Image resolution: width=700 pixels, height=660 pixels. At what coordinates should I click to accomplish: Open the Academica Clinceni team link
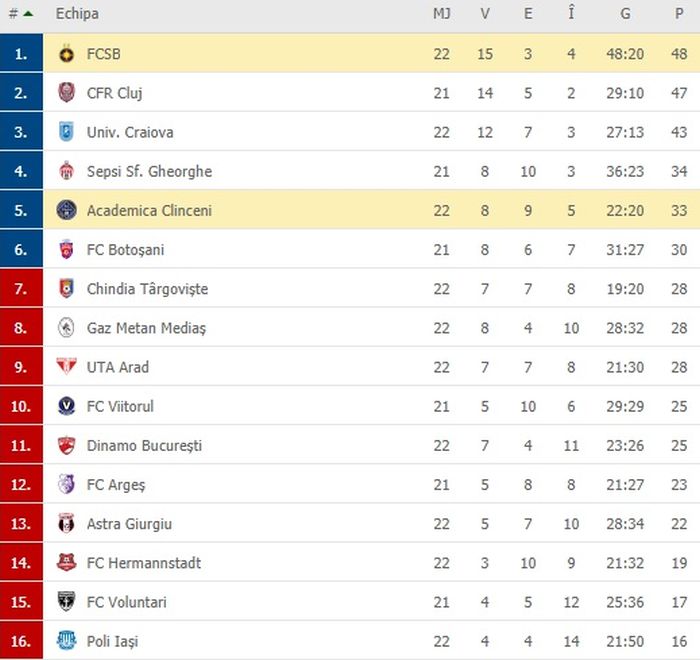[x=149, y=211]
